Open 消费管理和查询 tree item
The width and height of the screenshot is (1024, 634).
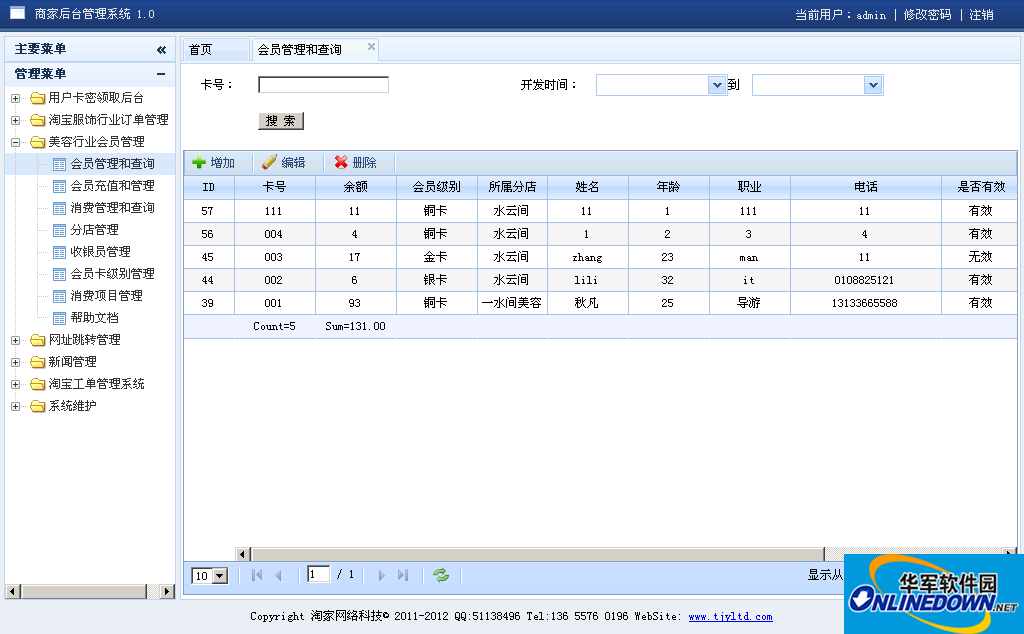tap(112, 208)
